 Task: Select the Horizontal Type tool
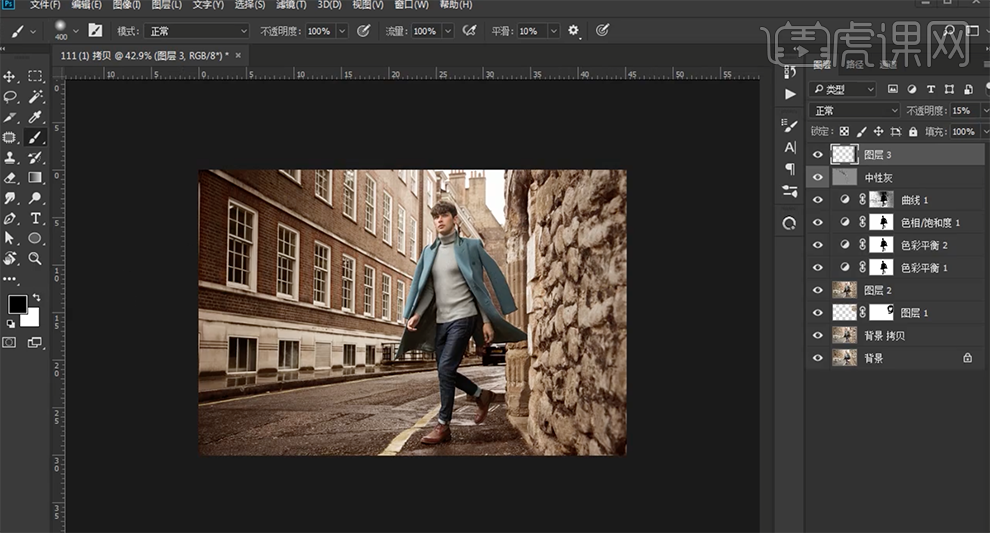[35, 218]
